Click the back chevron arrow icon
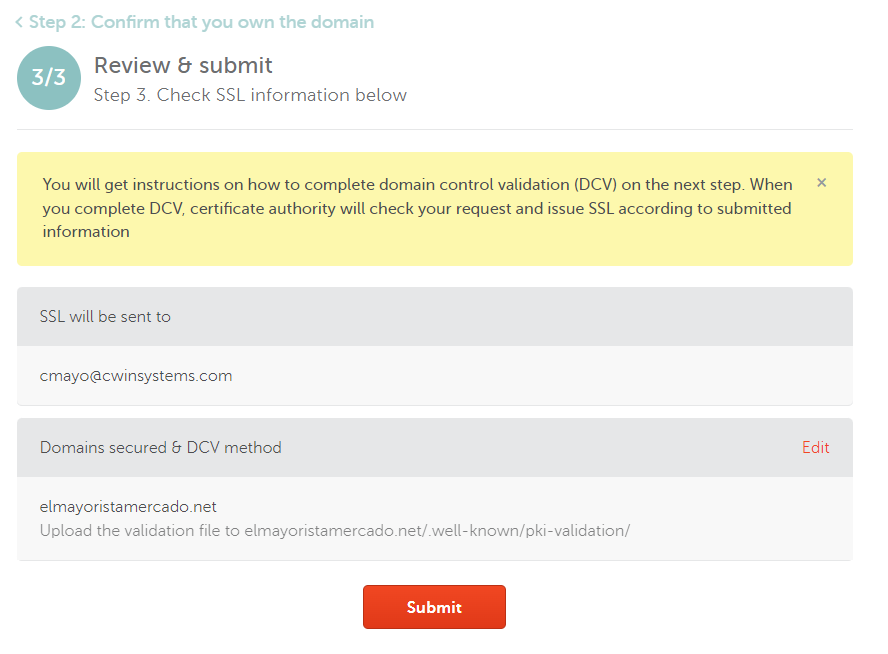 pyautogui.click(x=19, y=22)
